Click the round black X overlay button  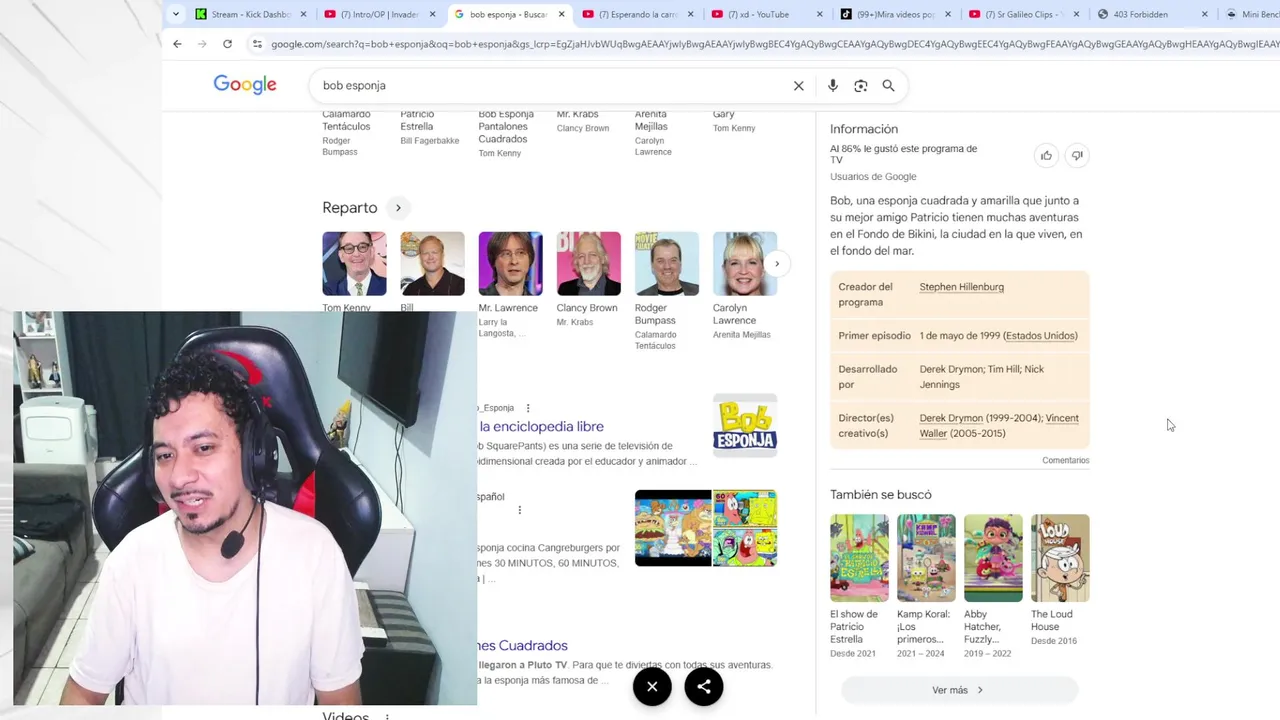pos(652,686)
